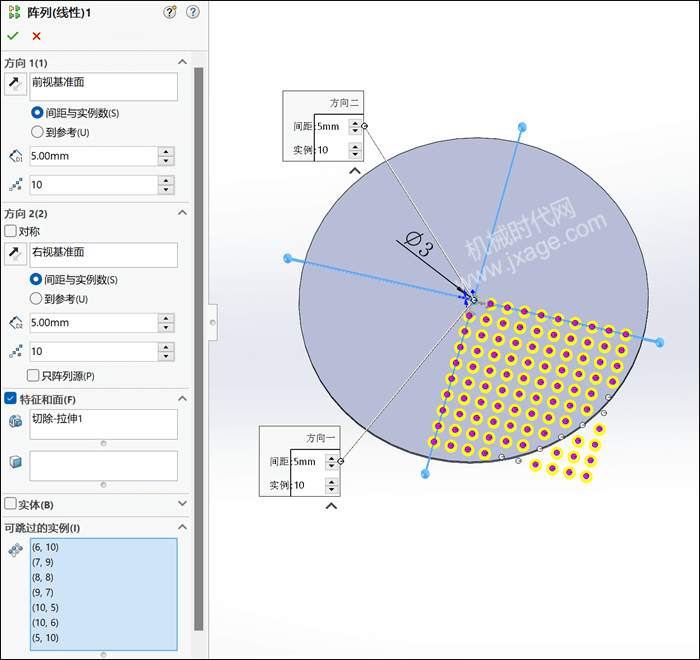
Task: Collapse the 方向二 callout chevron
Action: coord(355,171)
